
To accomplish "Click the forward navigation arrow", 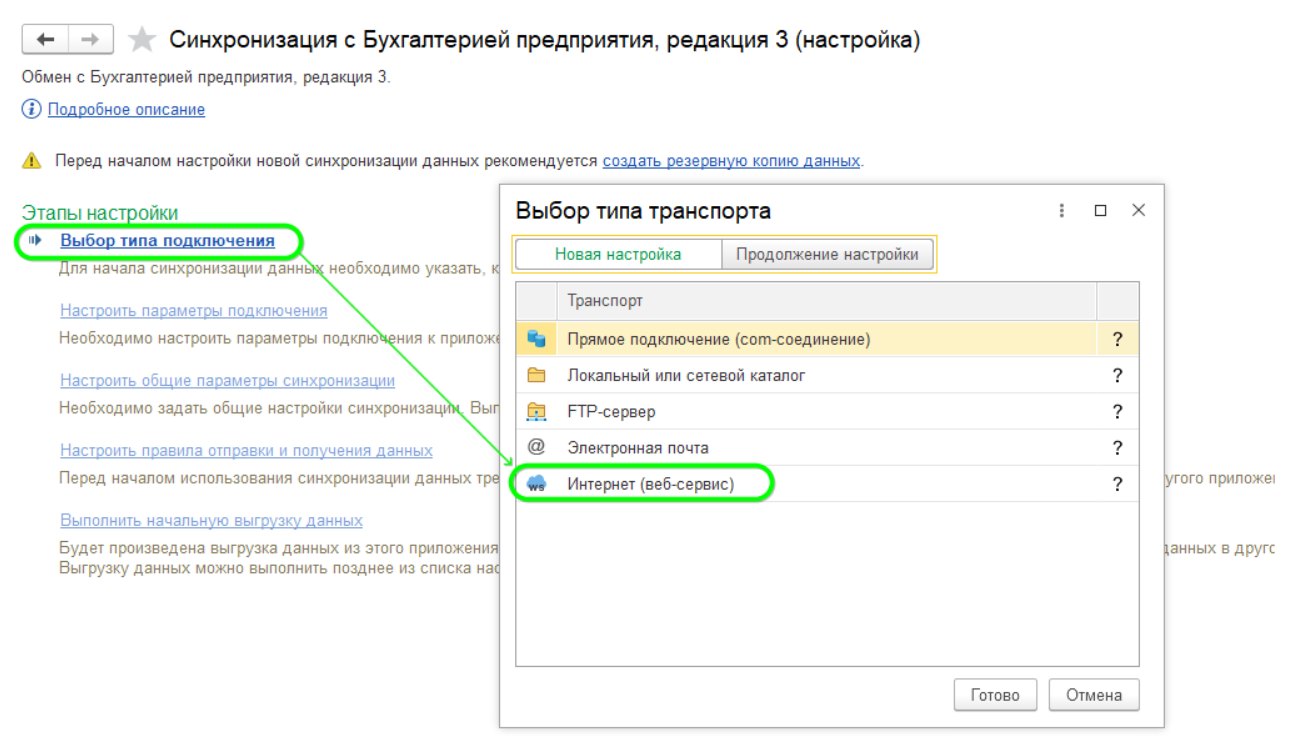I will tap(90, 40).
